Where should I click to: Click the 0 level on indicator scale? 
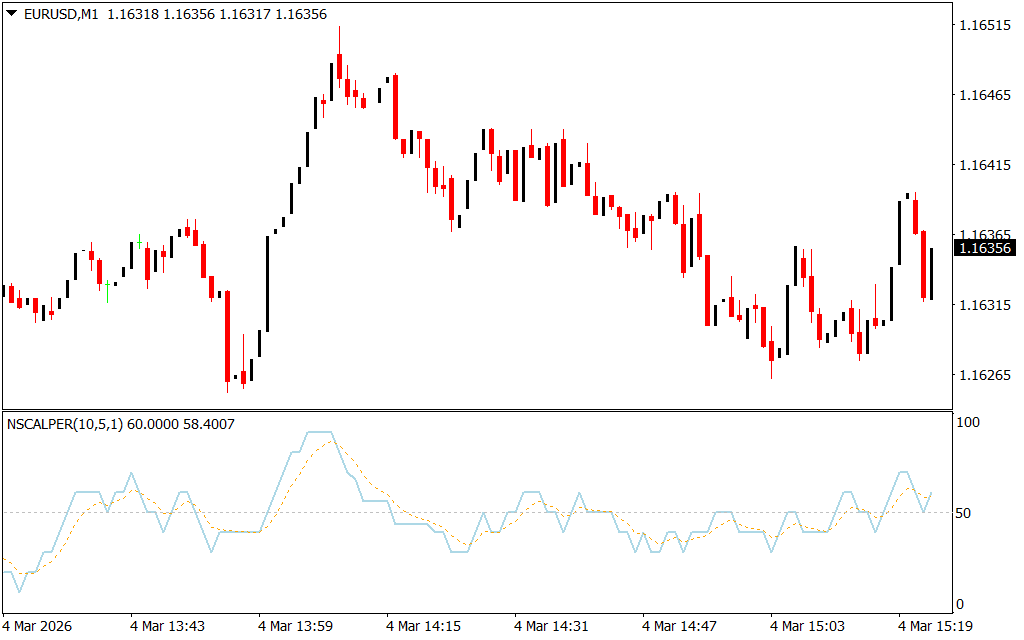[x=961, y=604]
